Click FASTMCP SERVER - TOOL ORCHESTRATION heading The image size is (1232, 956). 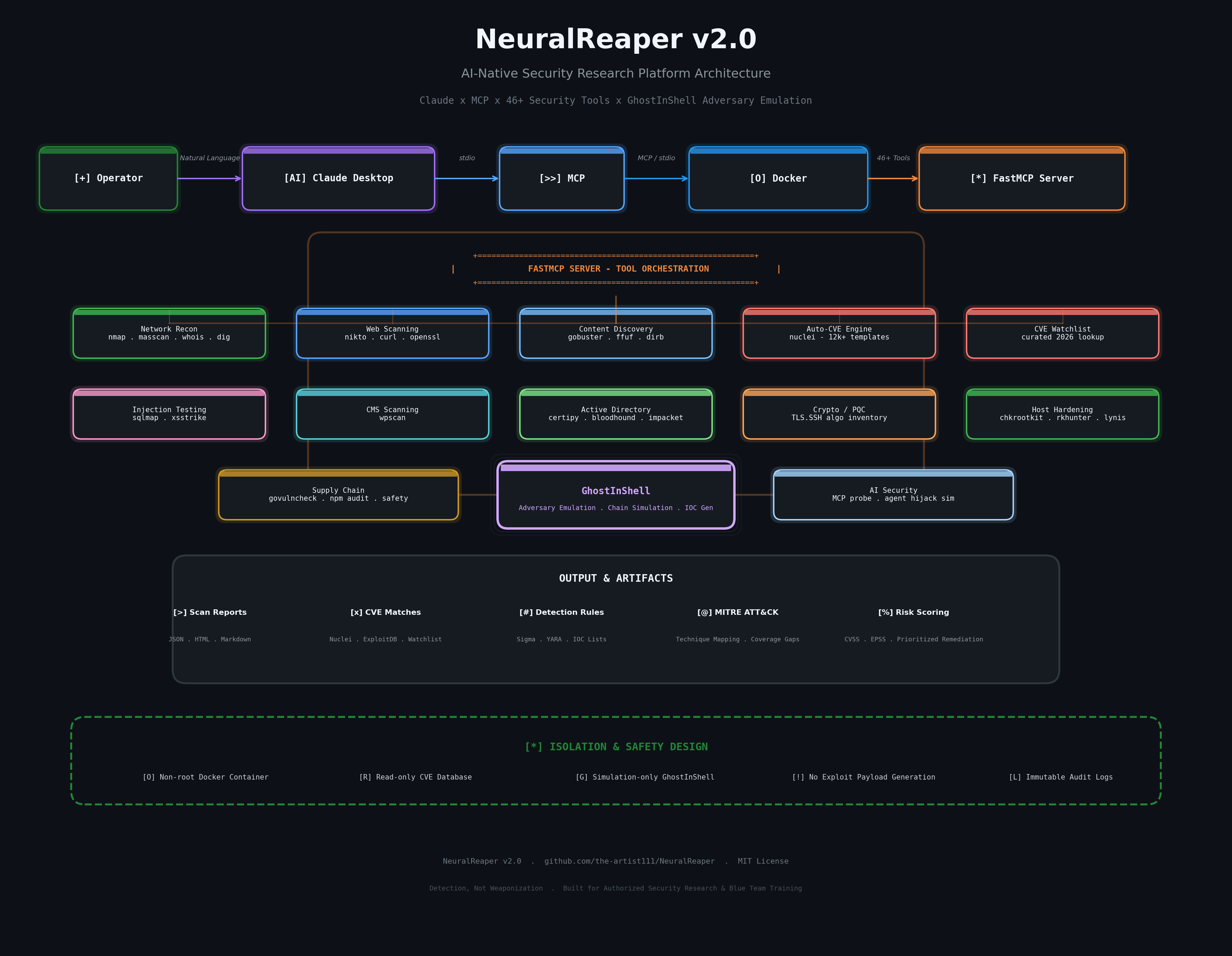pos(618,269)
